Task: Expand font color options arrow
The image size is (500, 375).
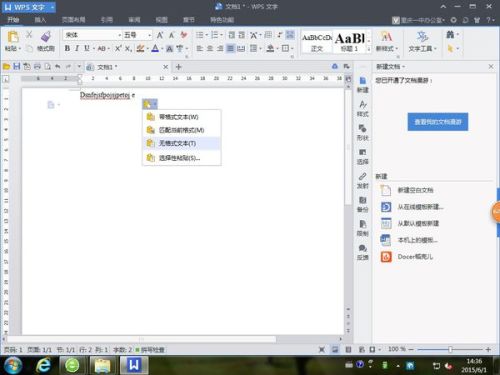Action: click(x=162, y=49)
